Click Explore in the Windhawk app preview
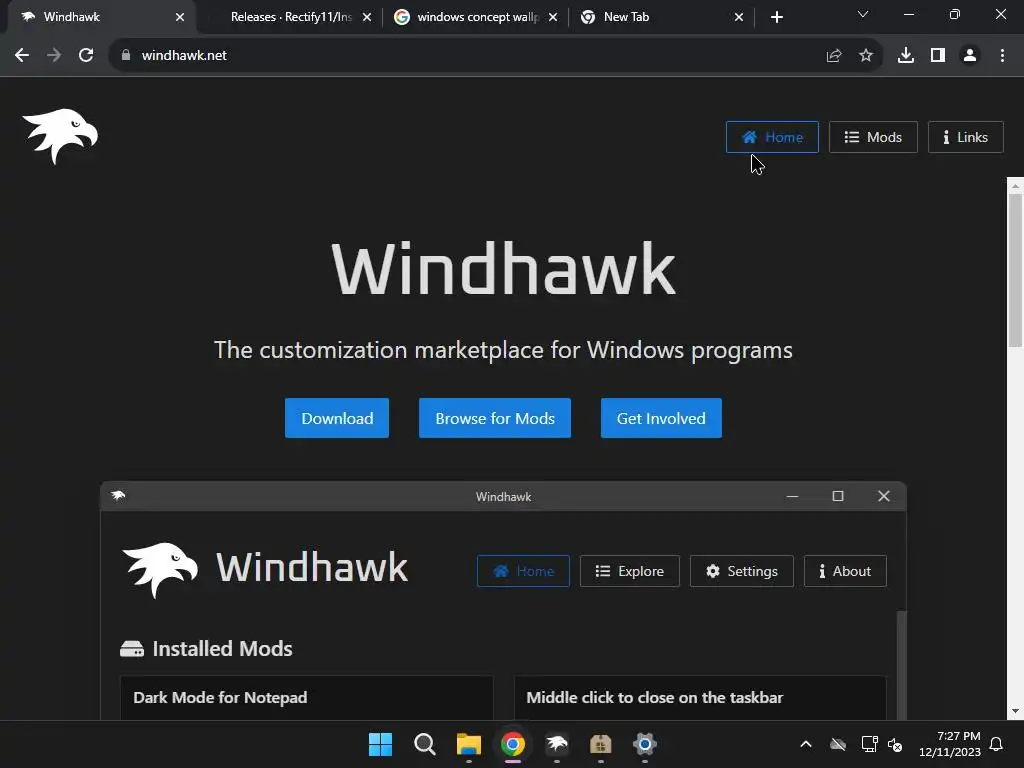 pos(630,571)
